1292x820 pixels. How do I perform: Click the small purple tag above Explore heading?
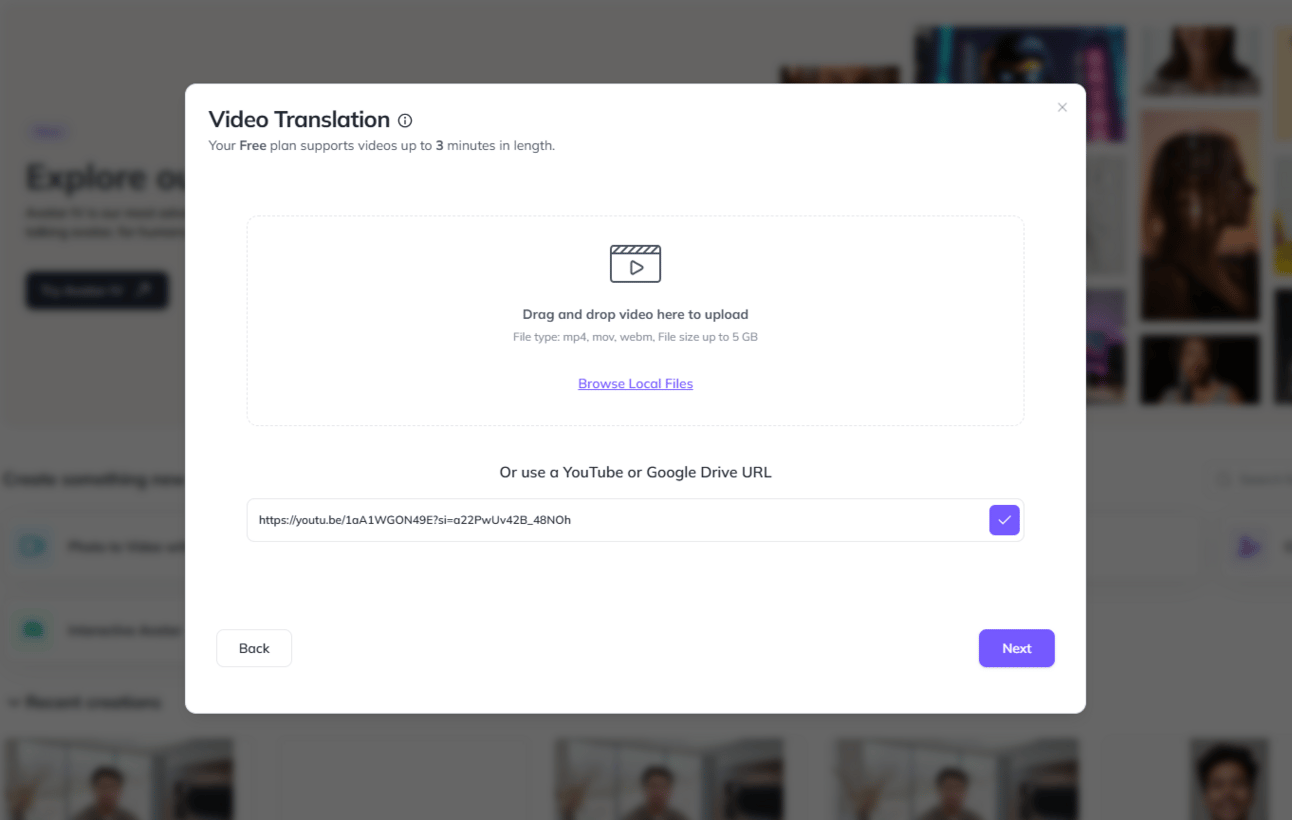click(47, 132)
